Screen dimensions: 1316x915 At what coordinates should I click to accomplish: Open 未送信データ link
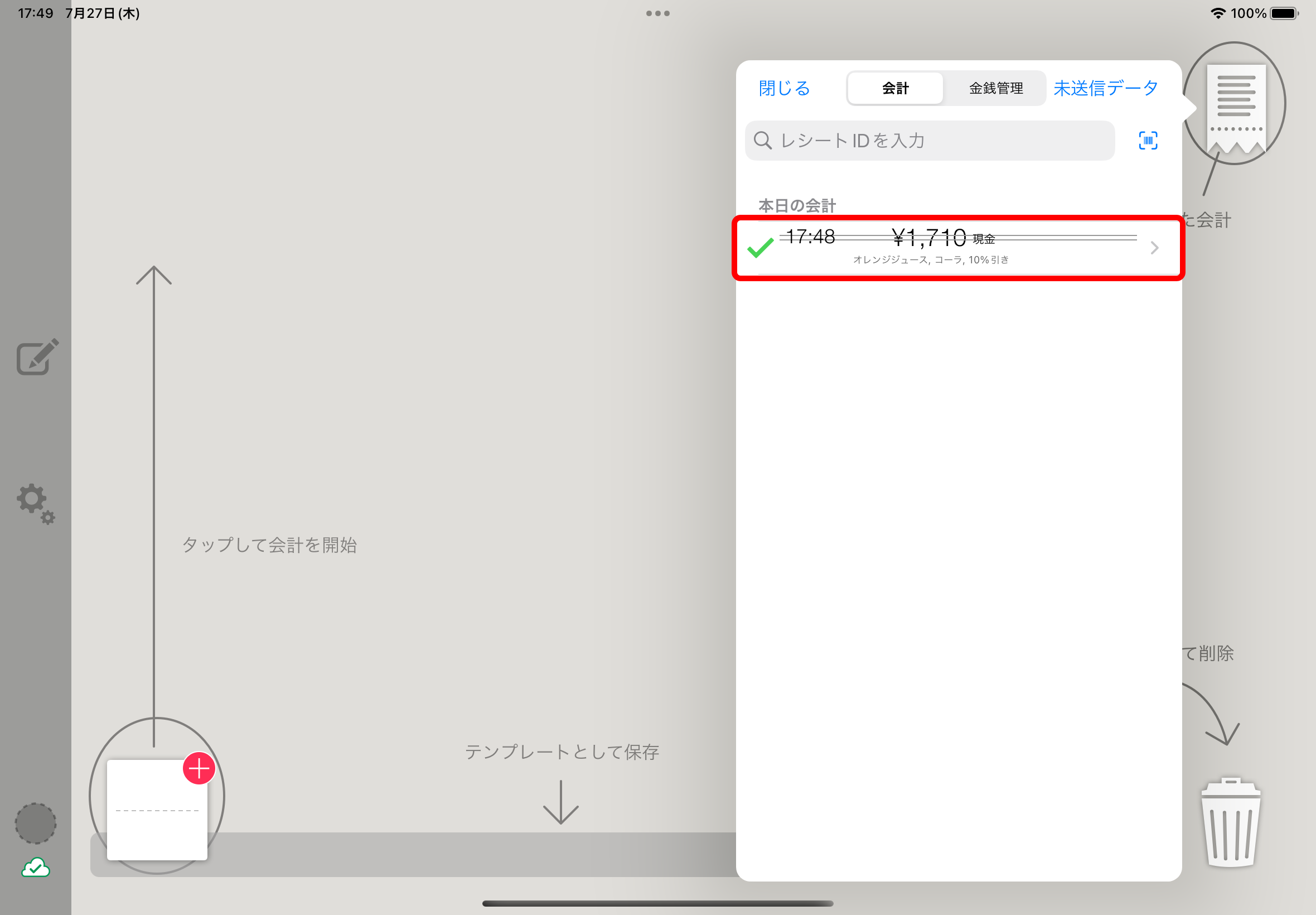click(x=1106, y=88)
